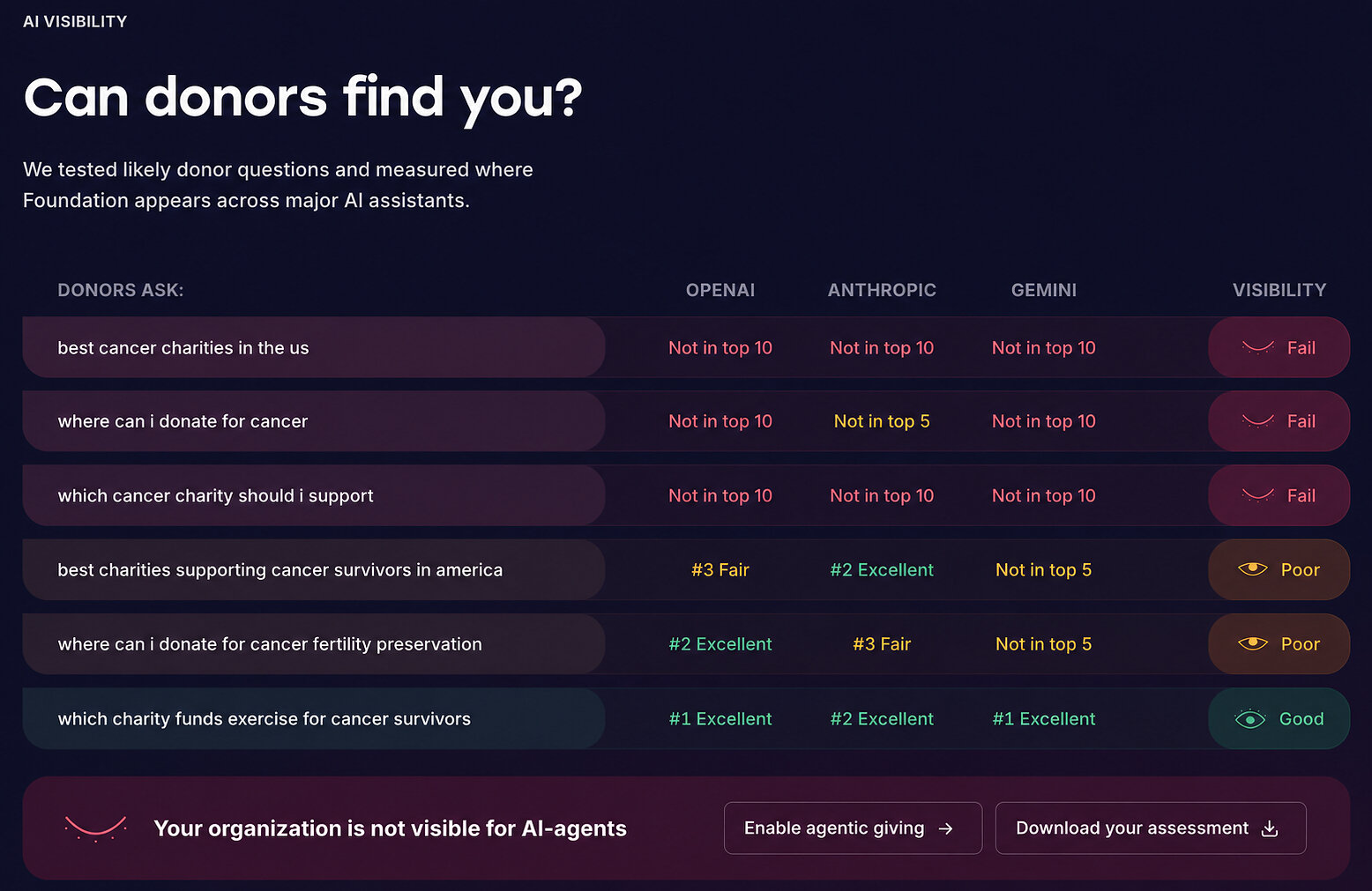Image resolution: width=1372 pixels, height=891 pixels.
Task: Click Anthropic '#3 Fair' in fertility preservation row
Action: coord(882,643)
